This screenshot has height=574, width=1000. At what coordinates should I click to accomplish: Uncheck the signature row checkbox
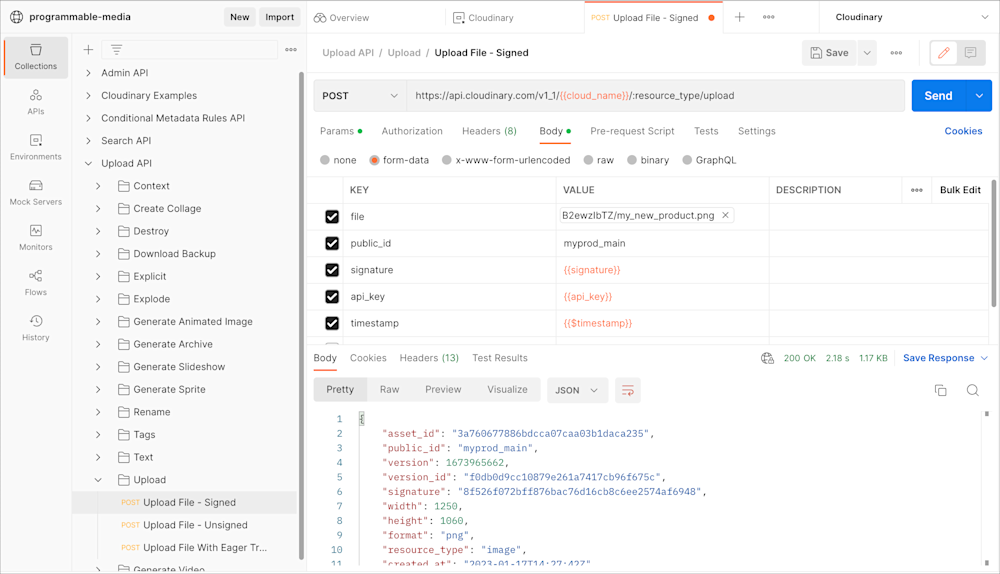332,270
